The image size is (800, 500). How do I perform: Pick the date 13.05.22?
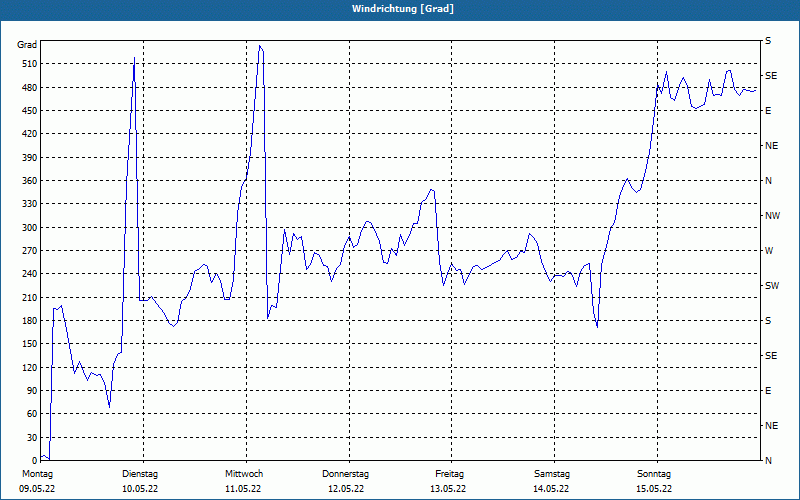click(x=448, y=489)
